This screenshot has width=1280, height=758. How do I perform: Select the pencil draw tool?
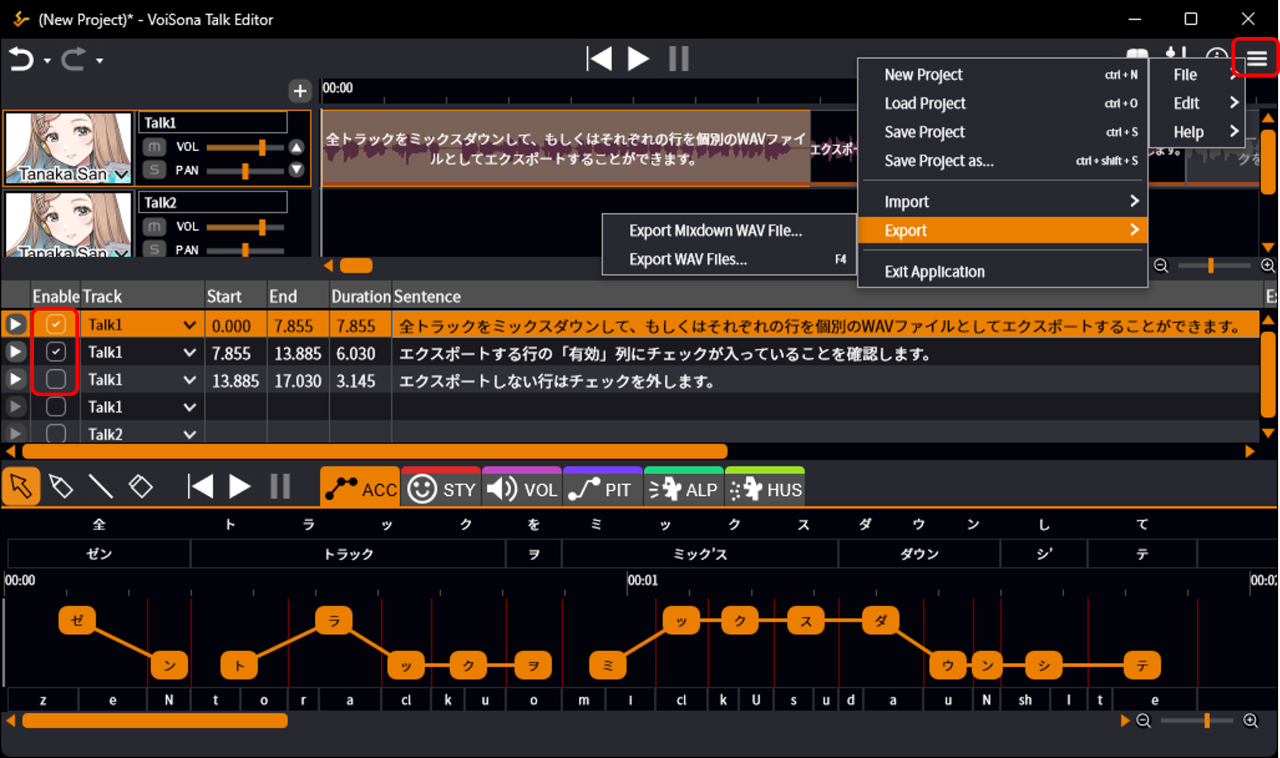pos(61,487)
